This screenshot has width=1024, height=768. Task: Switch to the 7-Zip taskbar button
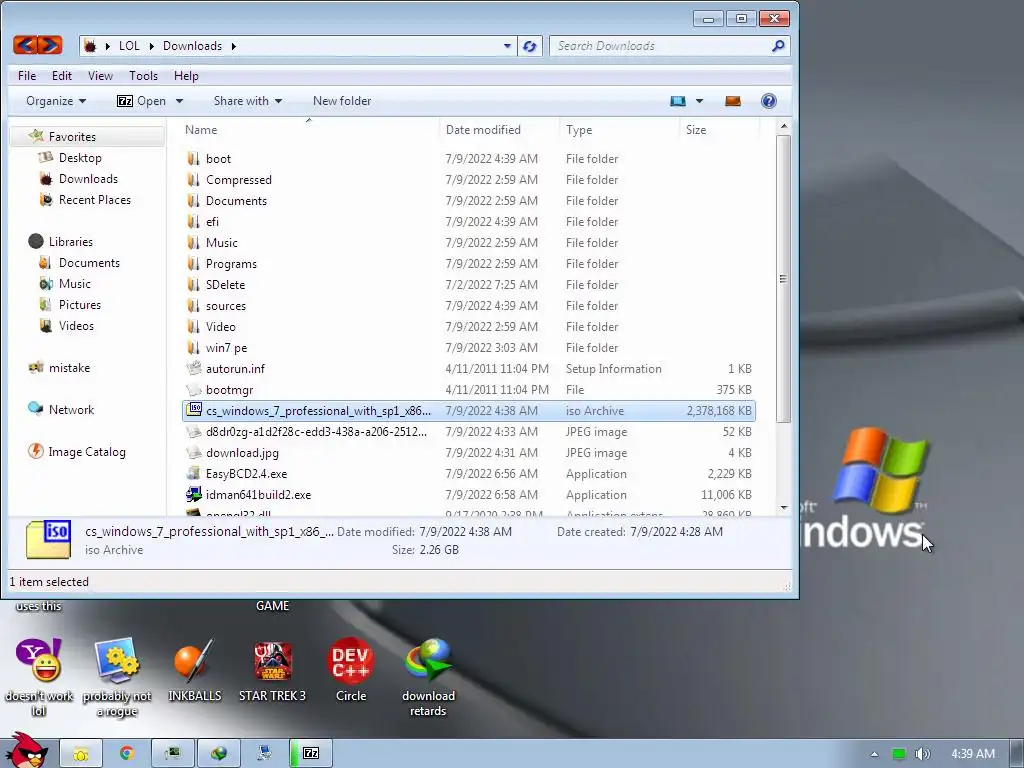click(x=311, y=754)
